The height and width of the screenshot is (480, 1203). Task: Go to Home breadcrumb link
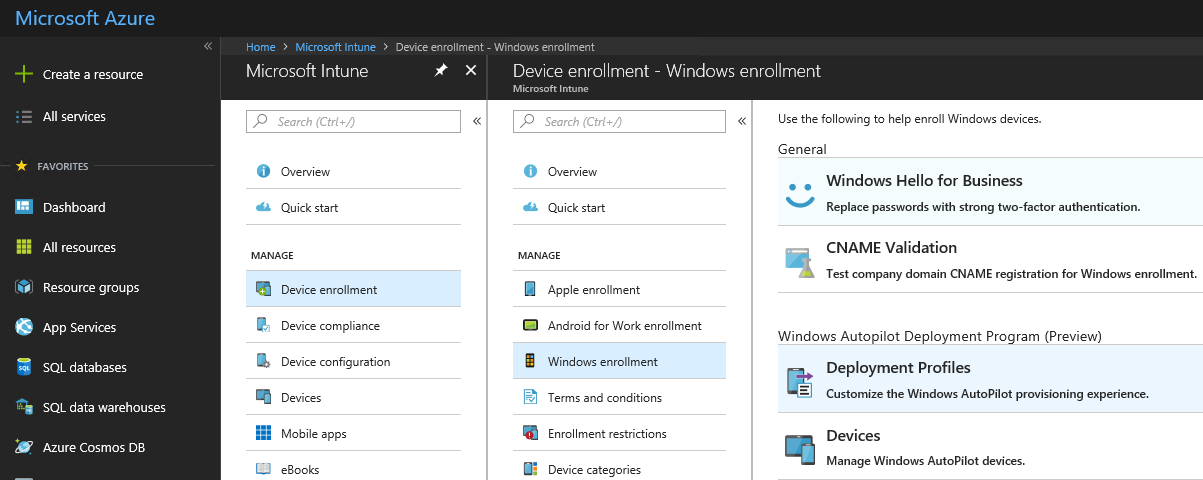[x=261, y=47]
